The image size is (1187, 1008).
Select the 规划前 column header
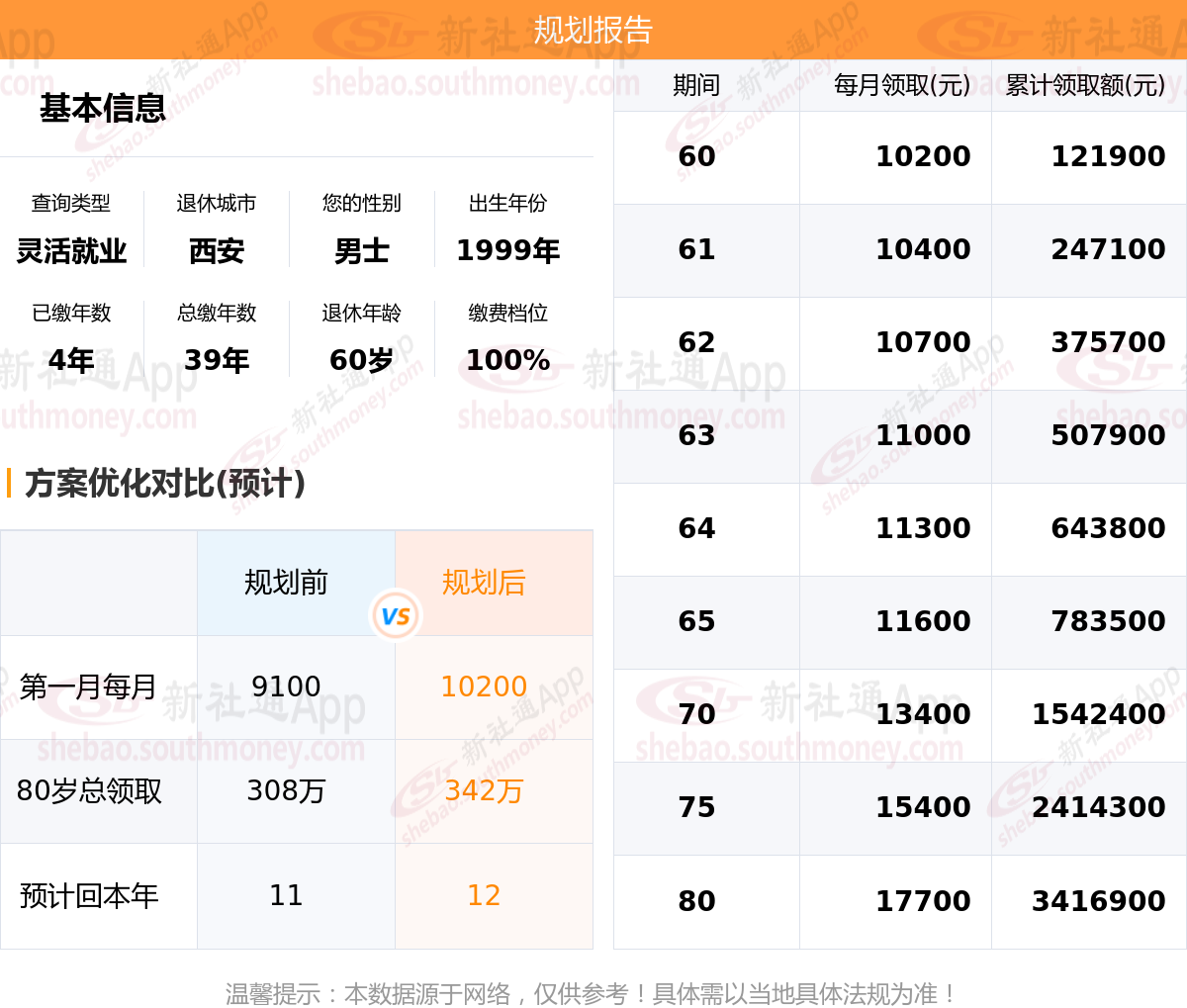[x=286, y=583]
